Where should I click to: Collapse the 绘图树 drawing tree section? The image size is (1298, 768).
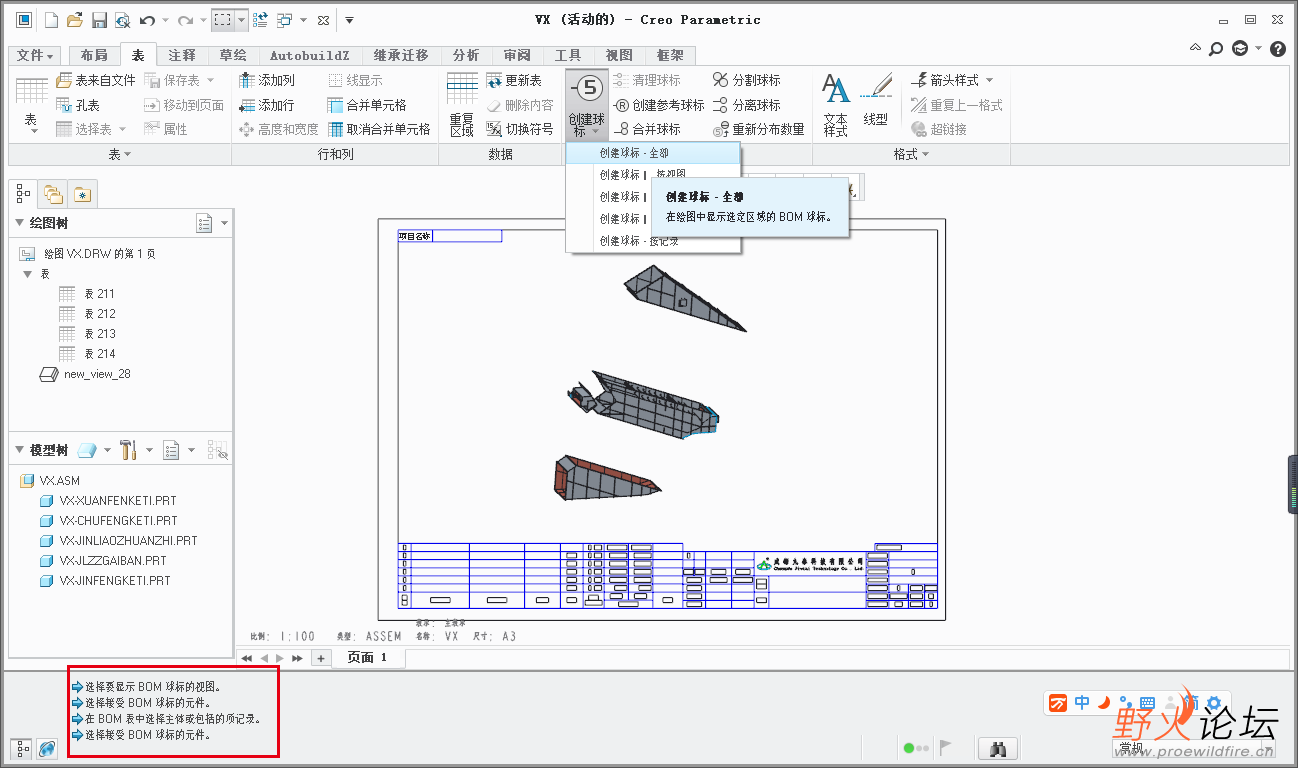(x=20, y=223)
